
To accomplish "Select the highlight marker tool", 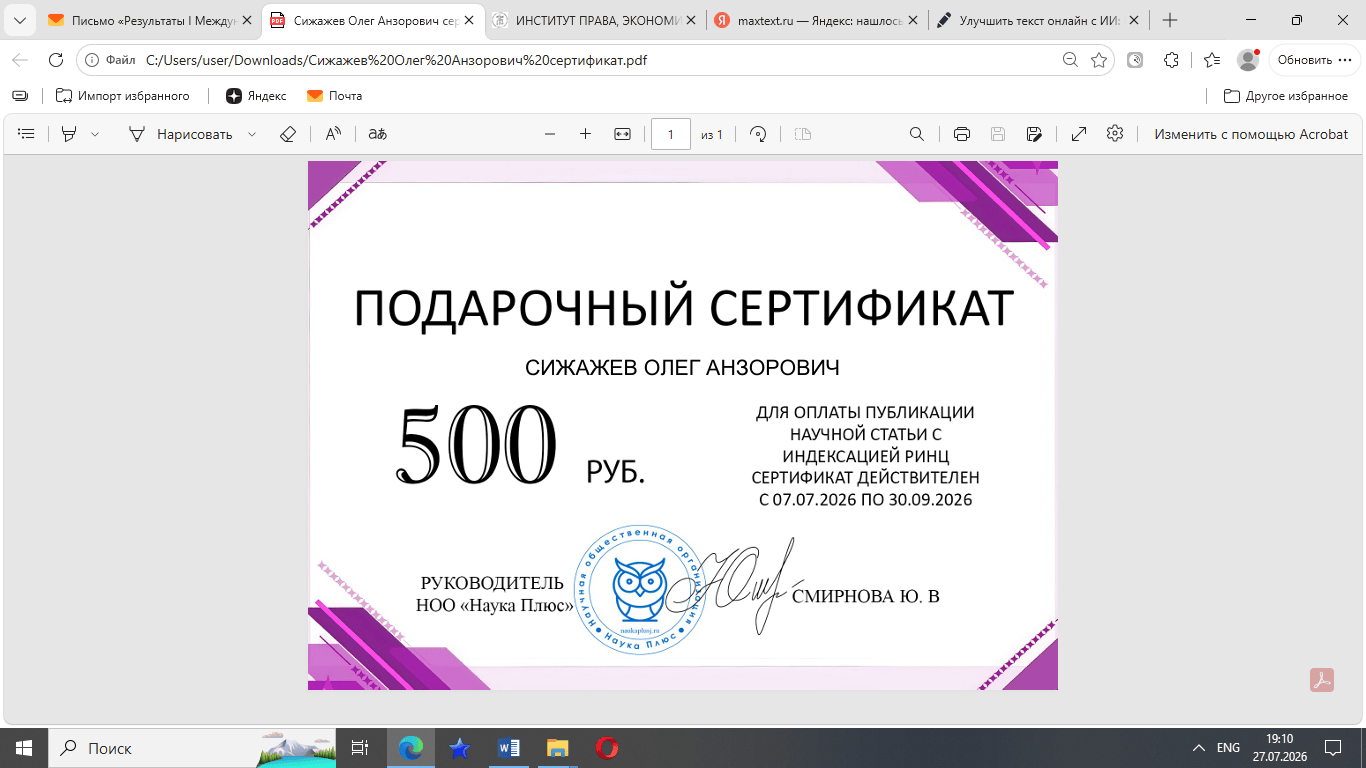I will point(69,134).
